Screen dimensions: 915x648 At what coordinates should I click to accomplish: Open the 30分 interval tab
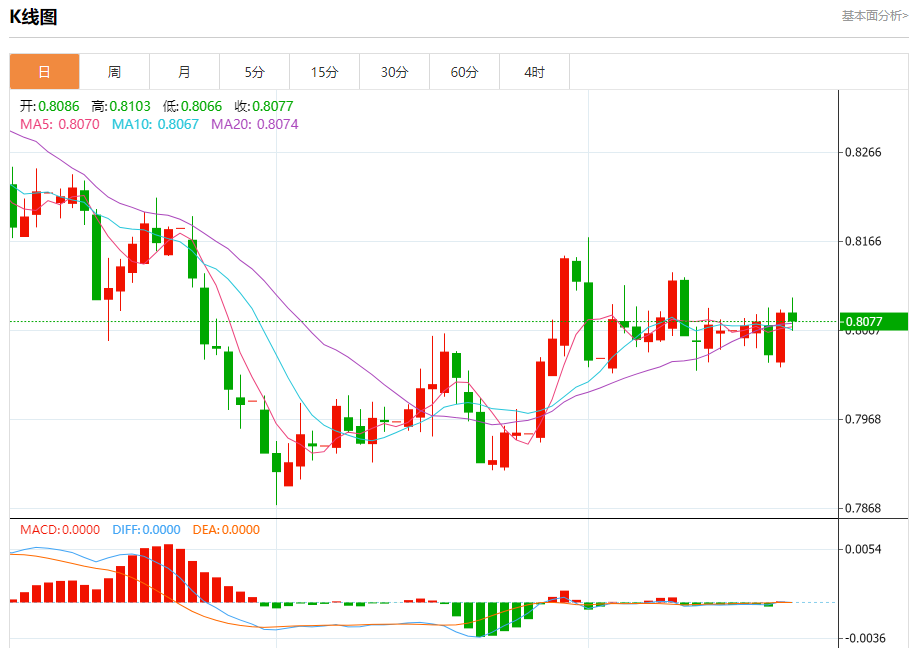(394, 72)
